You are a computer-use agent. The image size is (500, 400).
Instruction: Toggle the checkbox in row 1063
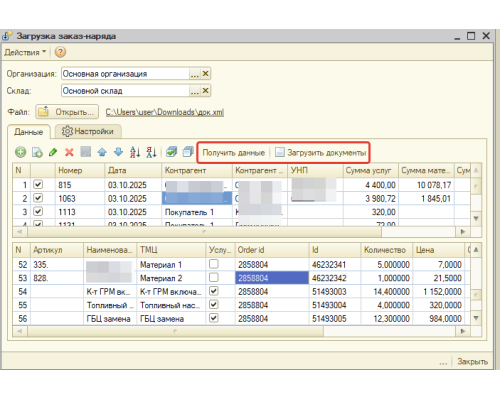(x=38, y=198)
